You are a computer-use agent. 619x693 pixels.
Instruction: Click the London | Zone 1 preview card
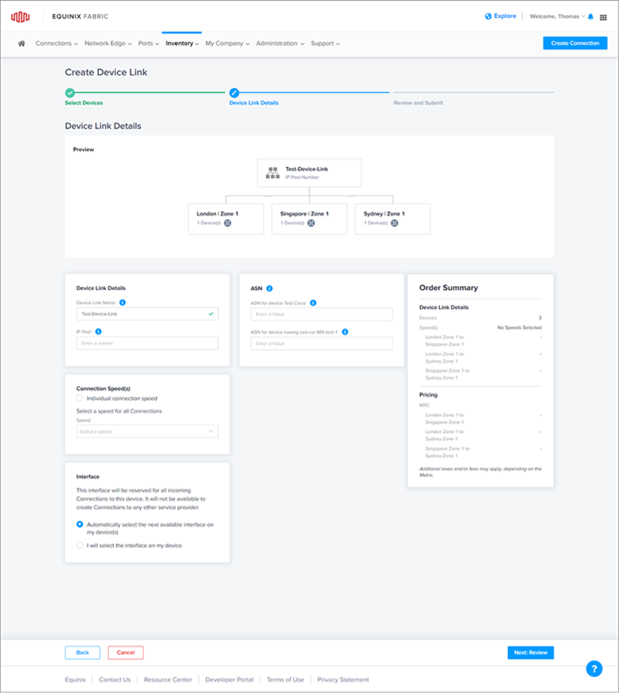click(226, 219)
